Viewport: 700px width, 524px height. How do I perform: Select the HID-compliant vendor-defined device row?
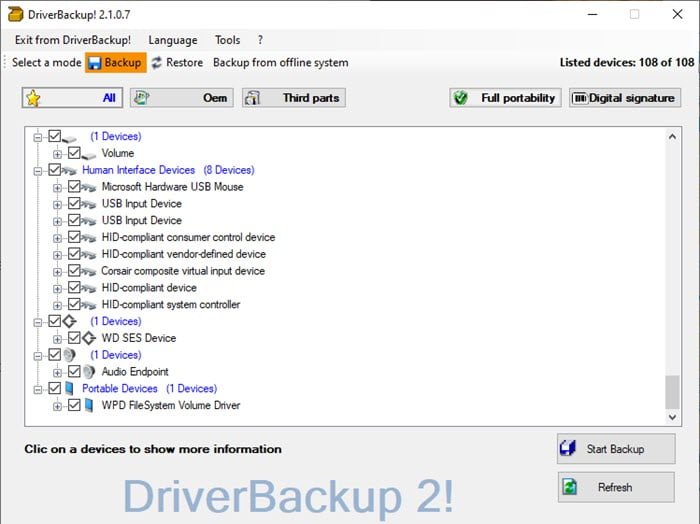coord(183,254)
